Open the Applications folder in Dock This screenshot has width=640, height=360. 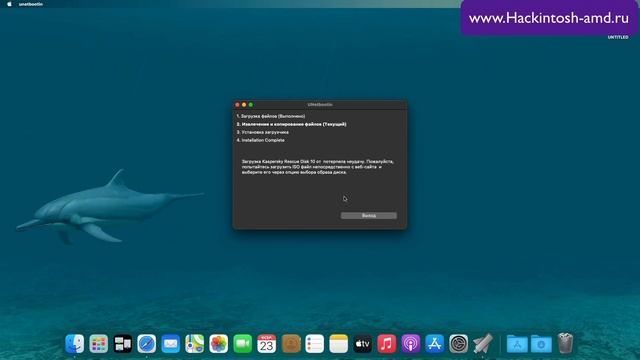tap(517, 344)
